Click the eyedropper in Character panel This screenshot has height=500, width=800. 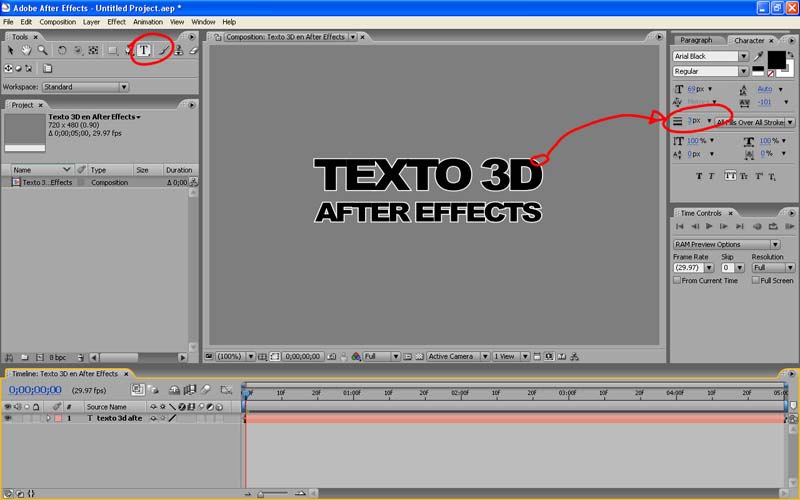(x=759, y=56)
